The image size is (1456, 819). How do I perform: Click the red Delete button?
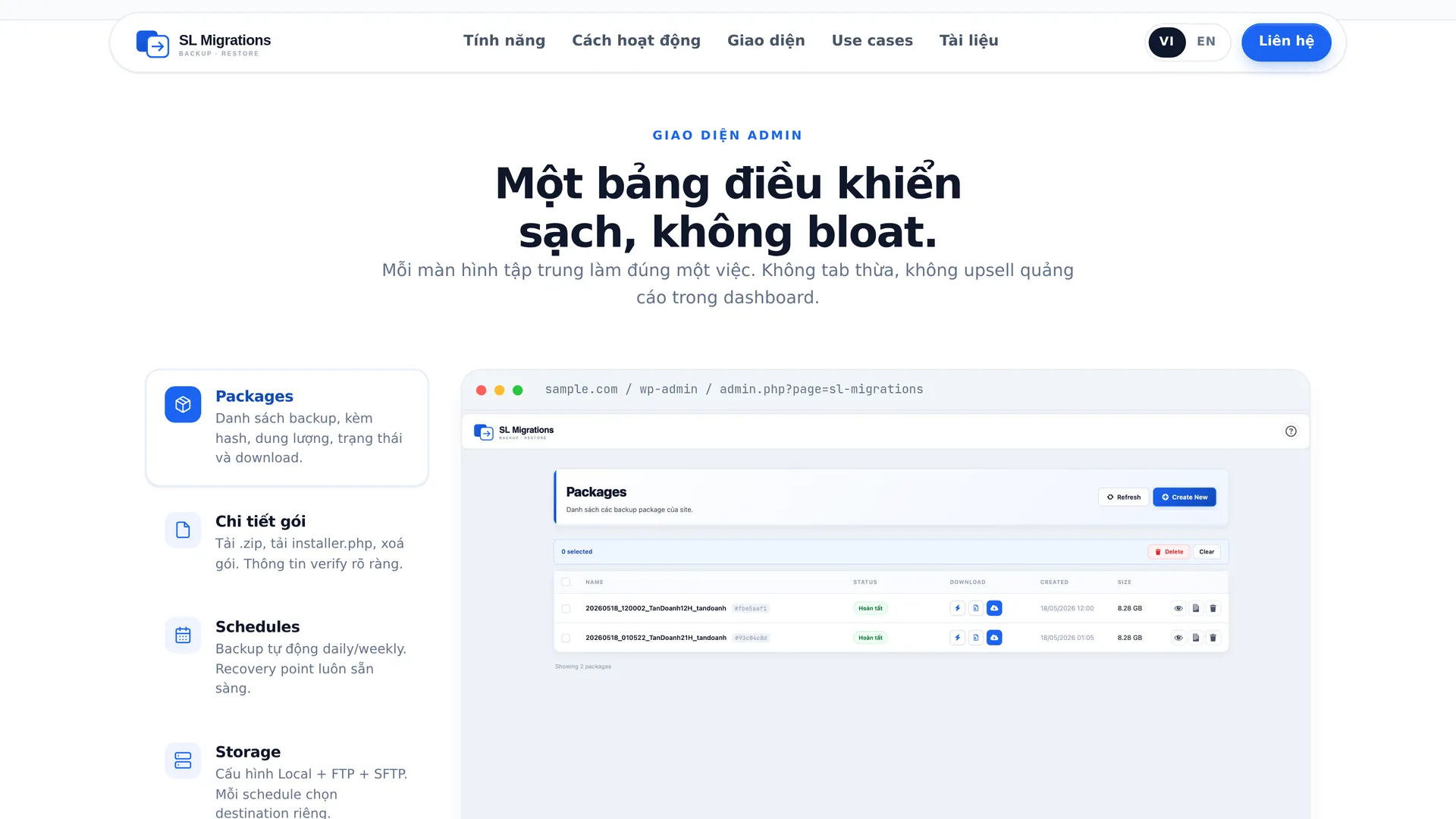tap(1169, 552)
